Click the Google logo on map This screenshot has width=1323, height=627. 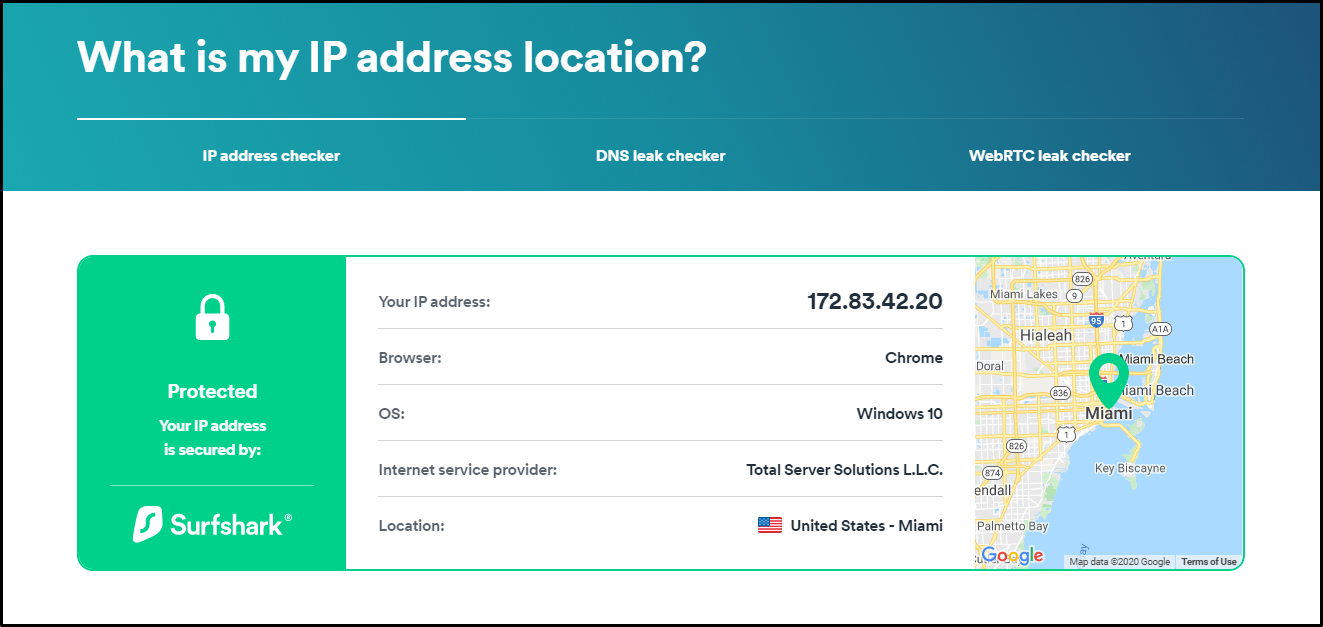[1012, 556]
